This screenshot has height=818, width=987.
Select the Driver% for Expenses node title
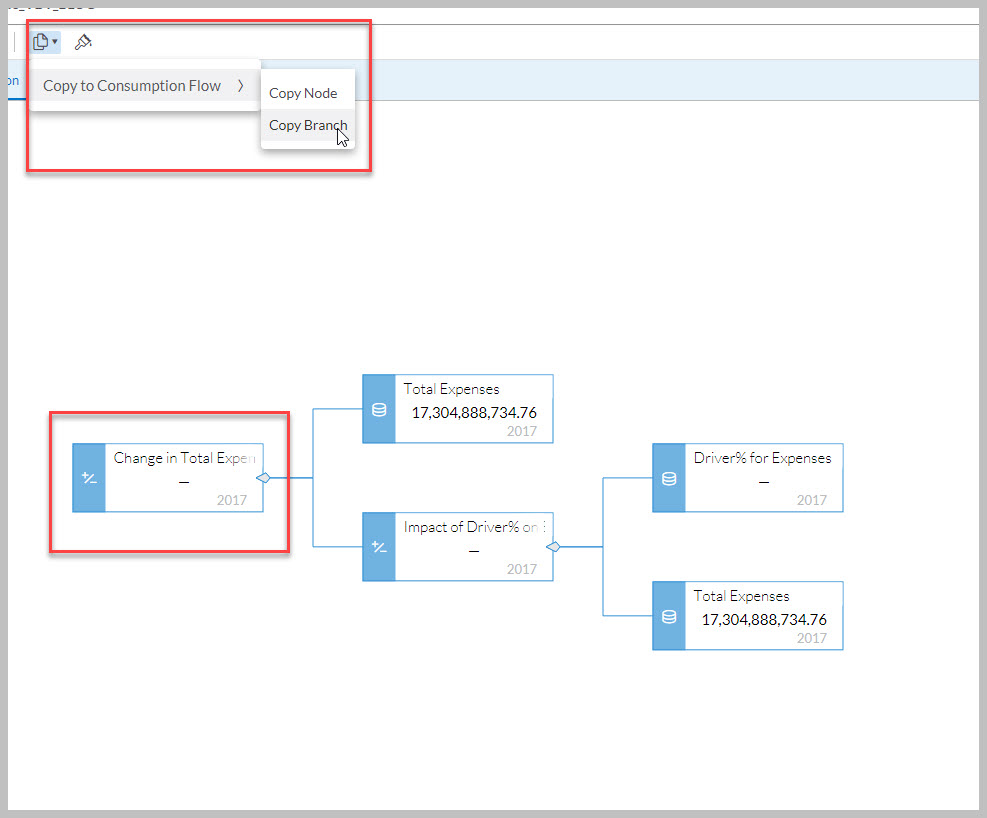point(762,458)
